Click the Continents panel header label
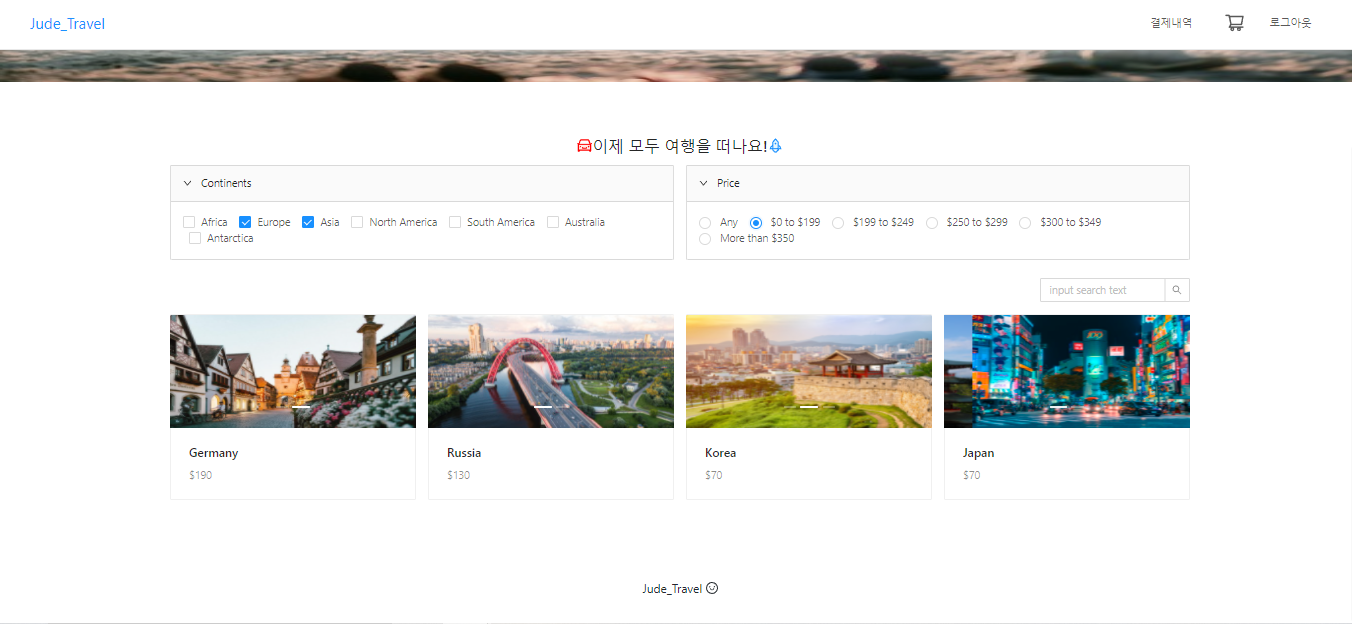The width and height of the screenshot is (1352, 624). coord(226,183)
